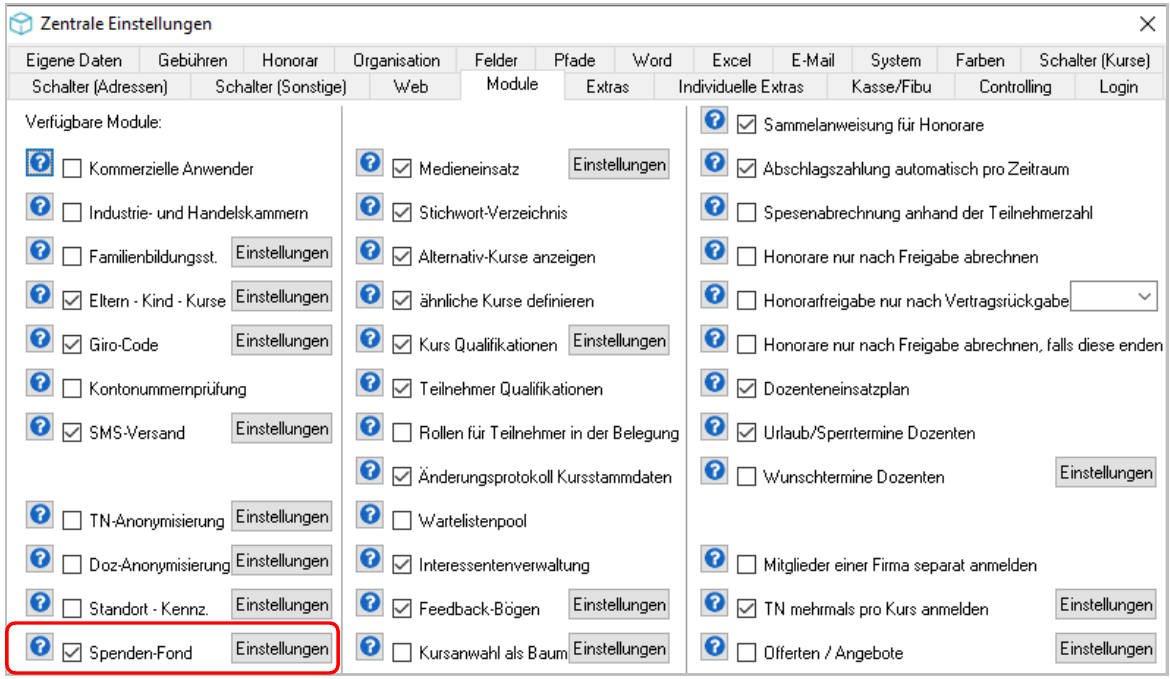
Task: Open the Controlling tab
Action: [x=1015, y=87]
